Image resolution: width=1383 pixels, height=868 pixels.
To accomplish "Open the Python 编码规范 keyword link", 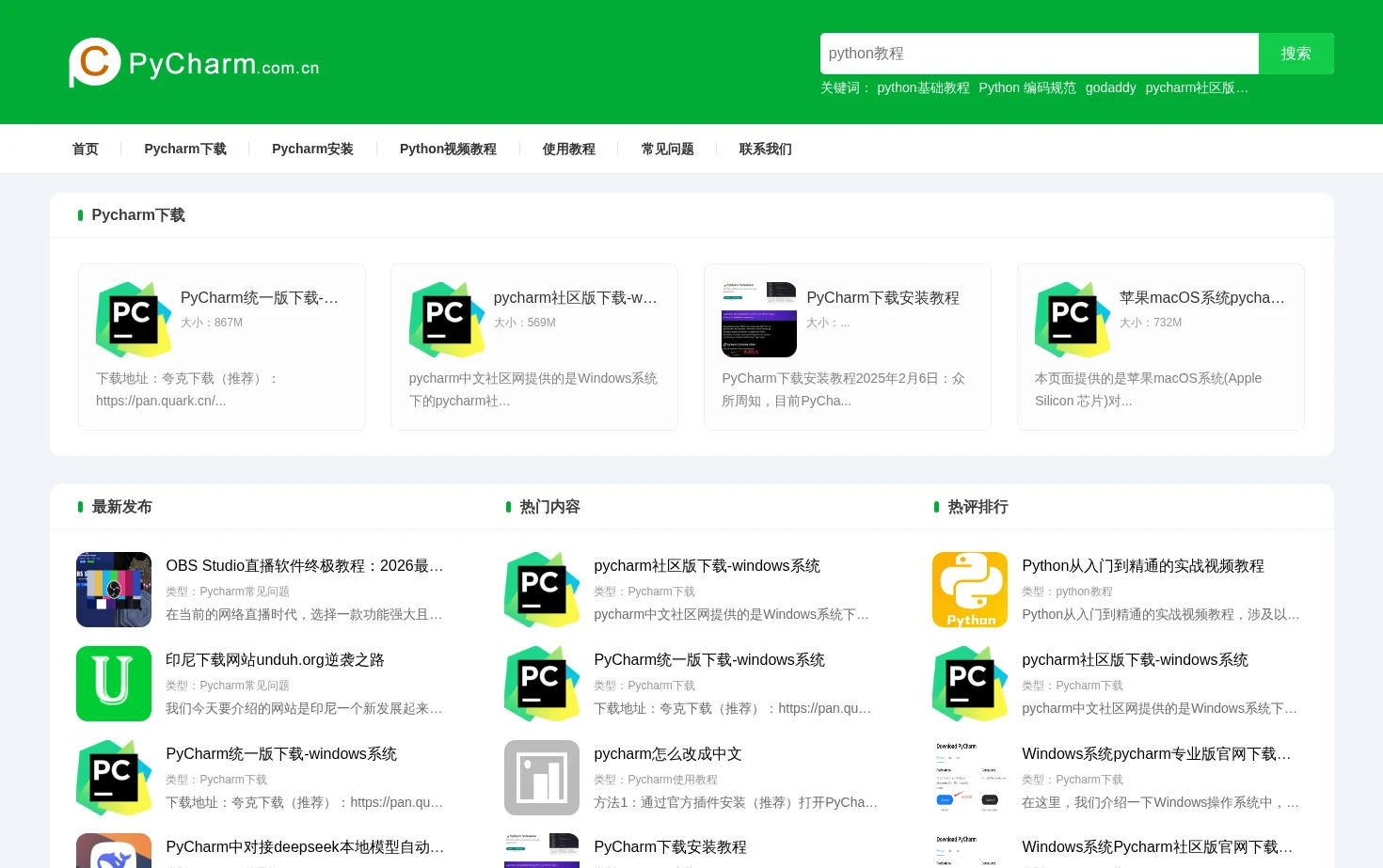I will (1027, 87).
